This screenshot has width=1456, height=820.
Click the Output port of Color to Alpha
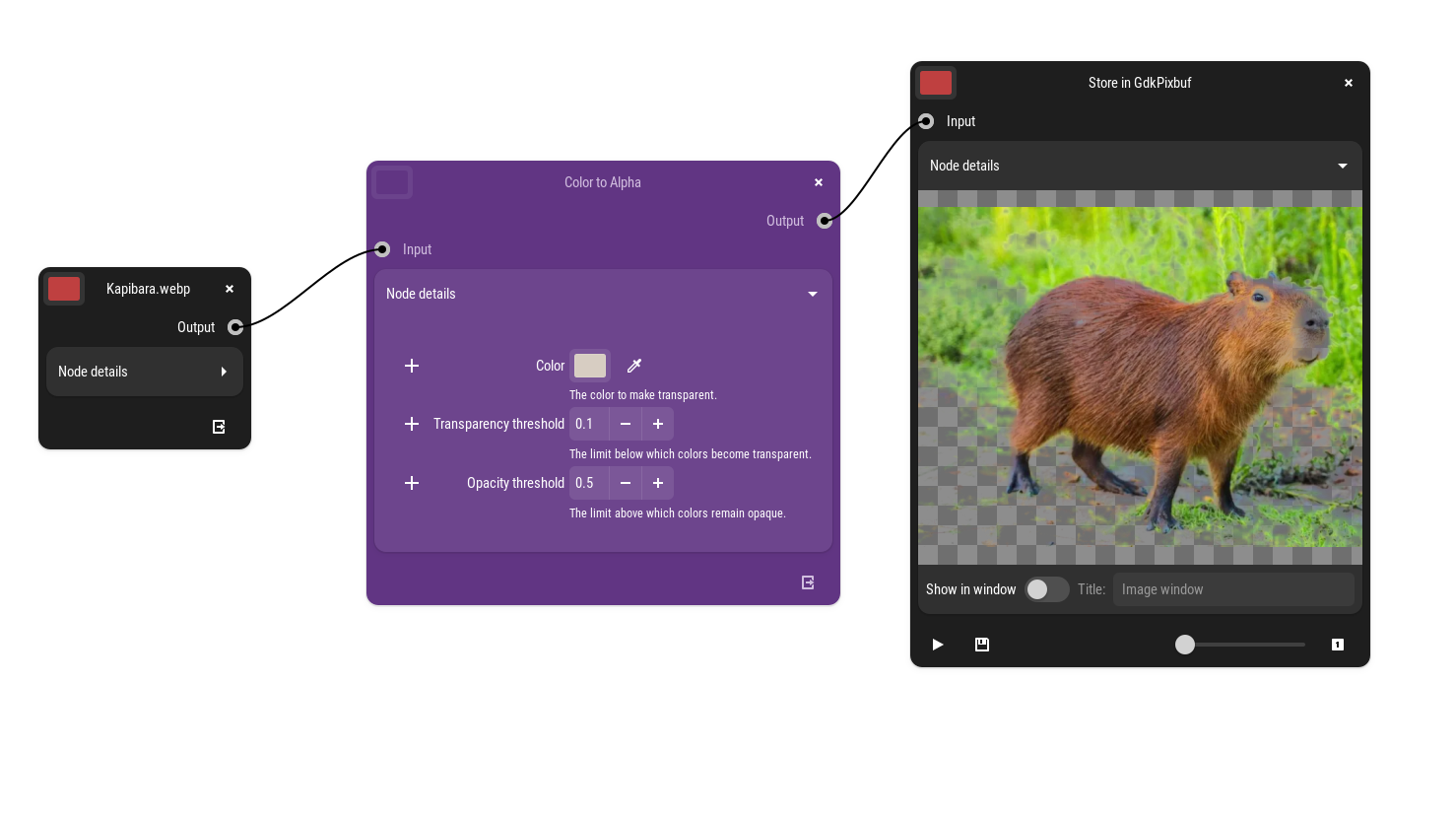click(x=825, y=221)
